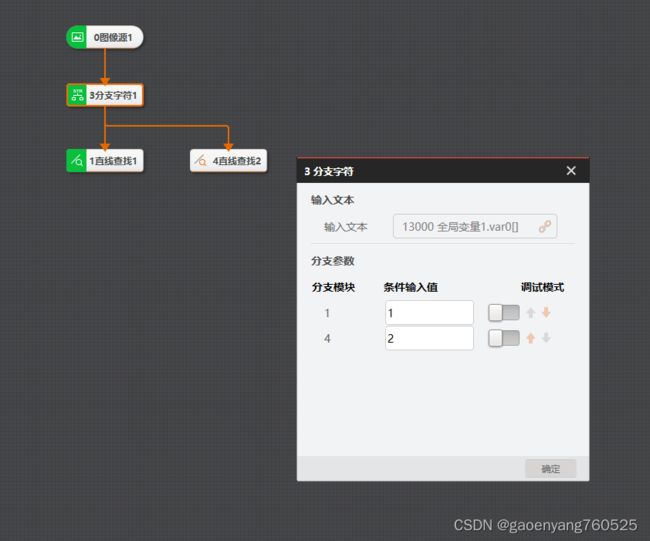Close the 3 分支字符 dialog
650x541 pixels.
coord(571,171)
